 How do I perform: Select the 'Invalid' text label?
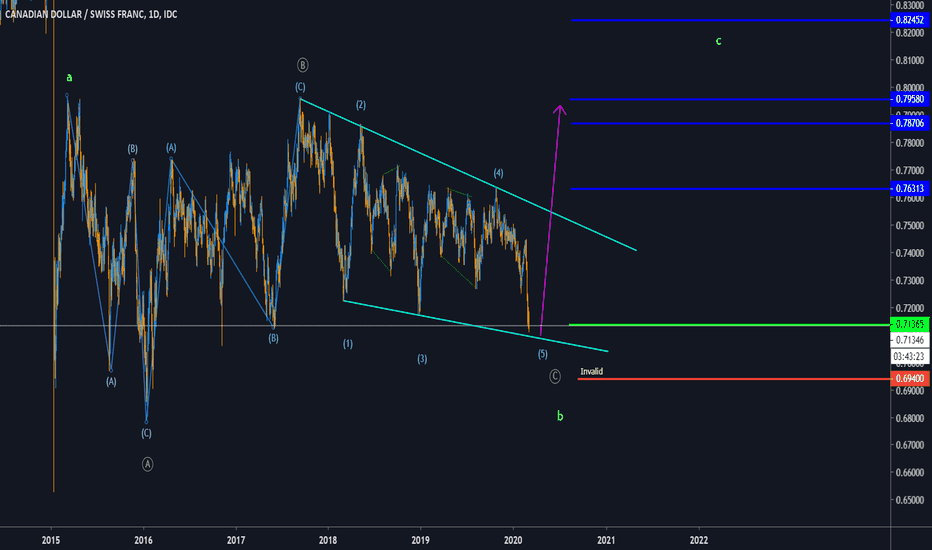[592, 372]
